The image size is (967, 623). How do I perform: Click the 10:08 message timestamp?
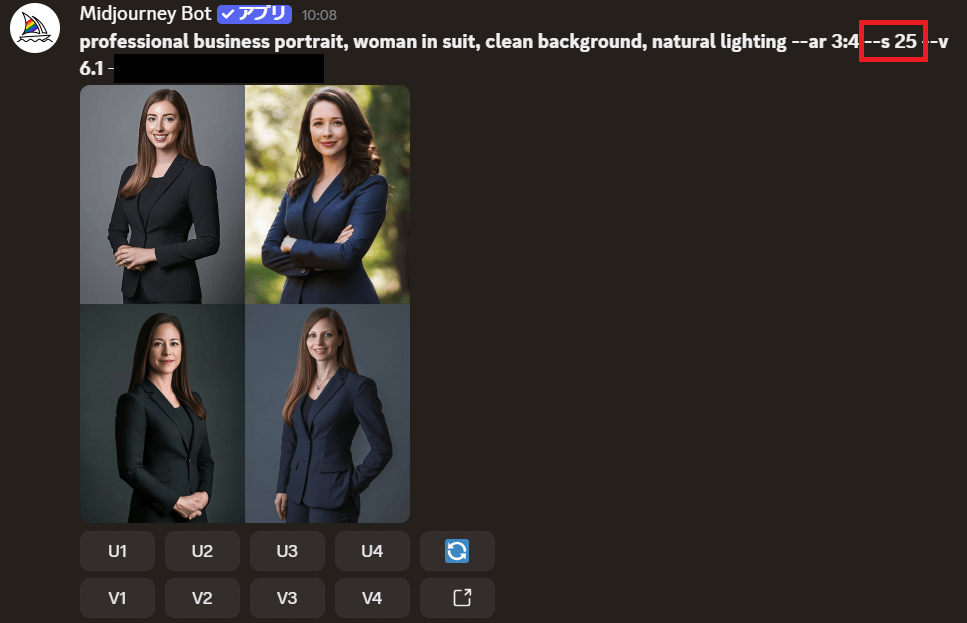pos(319,15)
